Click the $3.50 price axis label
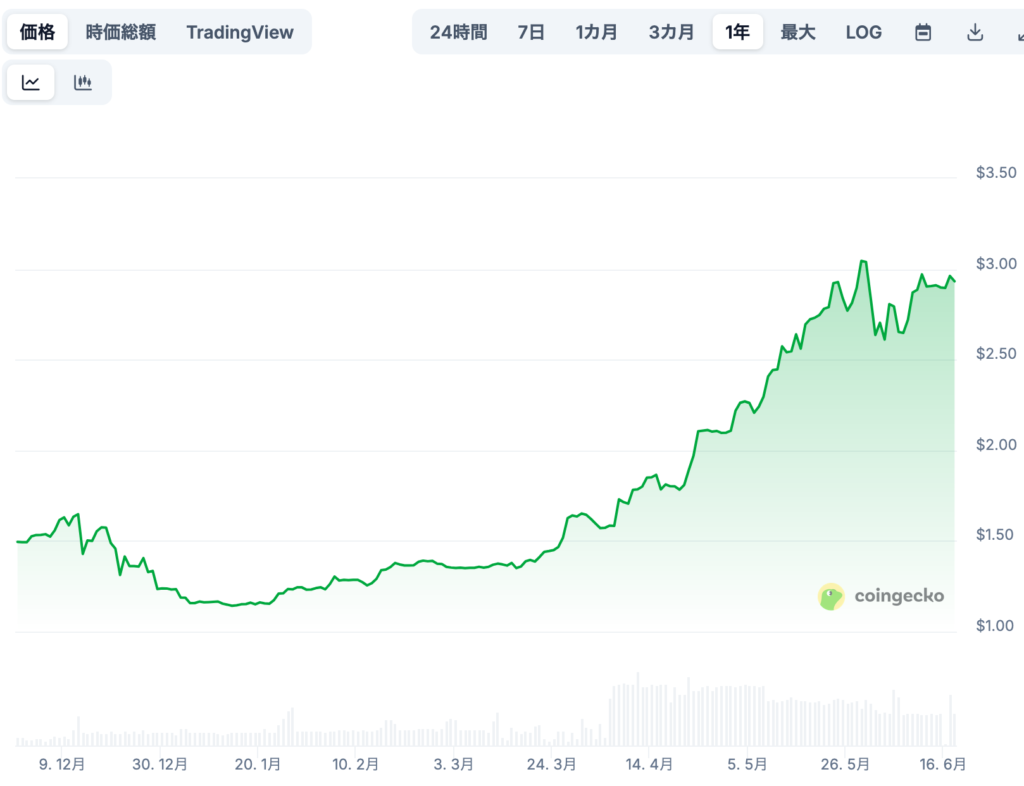1024x786 pixels. click(996, 172)
